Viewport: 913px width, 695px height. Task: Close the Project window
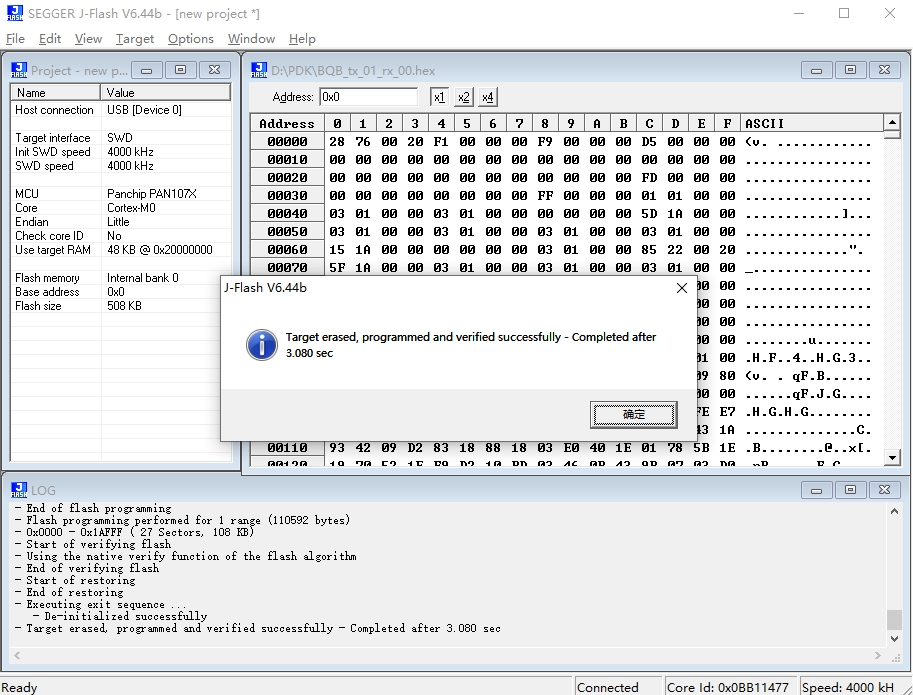[214, 70]
